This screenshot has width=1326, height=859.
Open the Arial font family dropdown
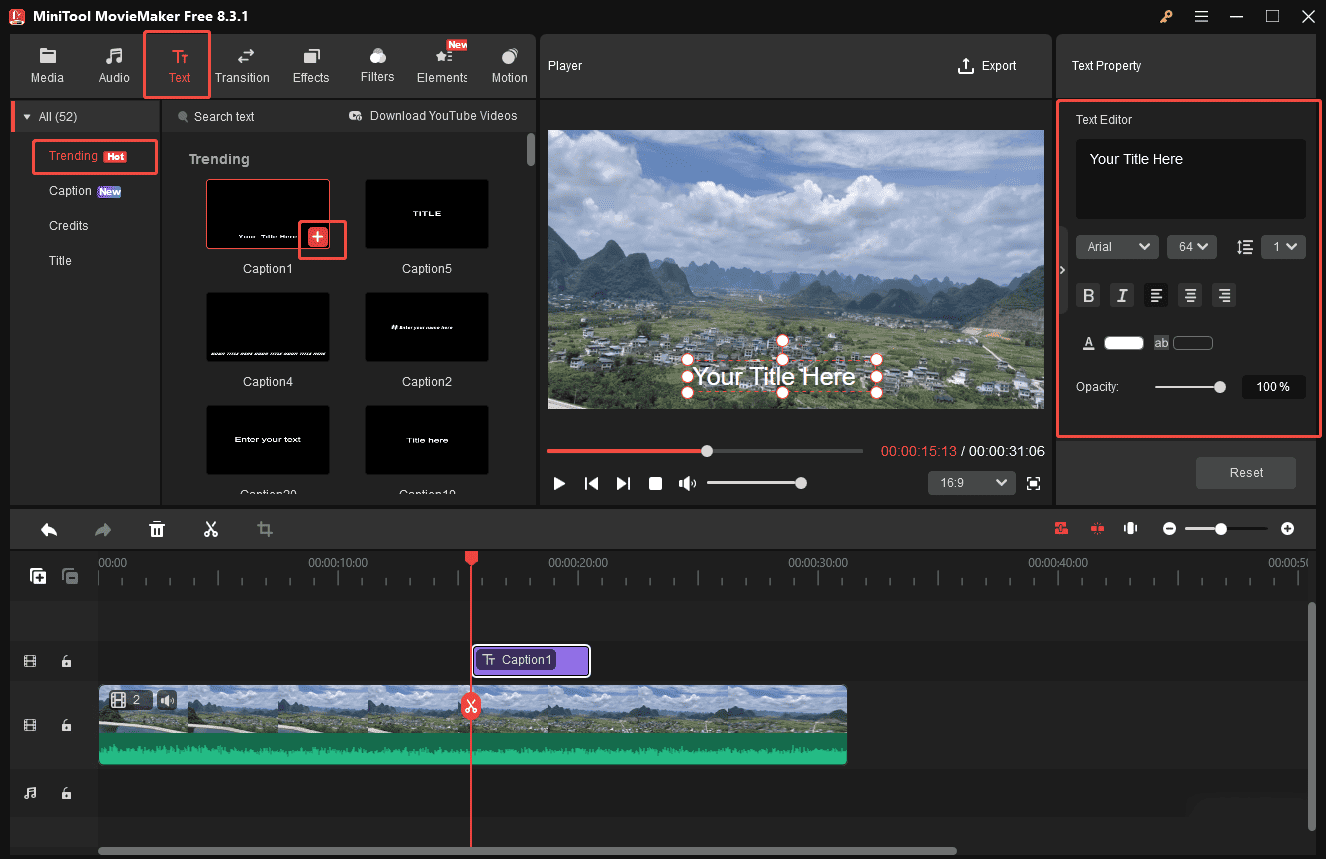pos(1117,246)
